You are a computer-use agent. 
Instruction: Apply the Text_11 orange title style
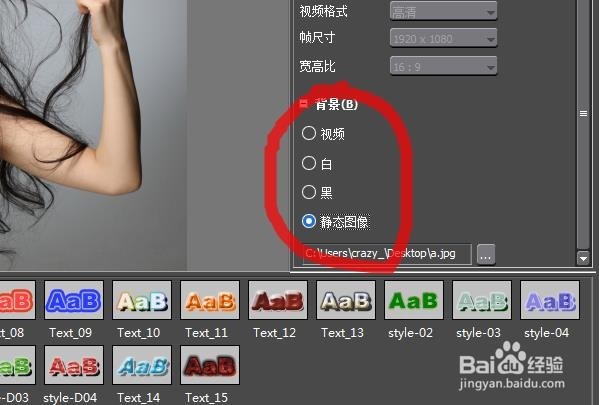210,300
